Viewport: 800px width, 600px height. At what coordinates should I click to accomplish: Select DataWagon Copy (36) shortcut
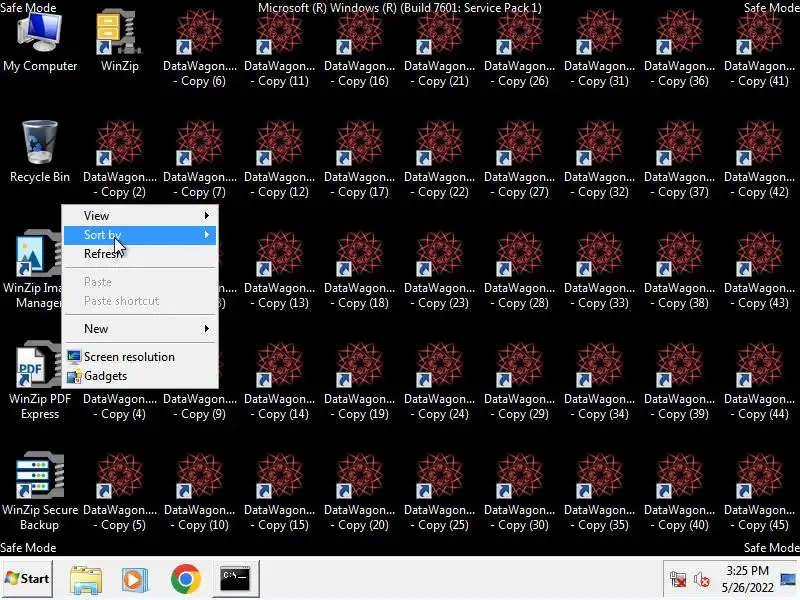pyautogui.click(x=680, y=50)
